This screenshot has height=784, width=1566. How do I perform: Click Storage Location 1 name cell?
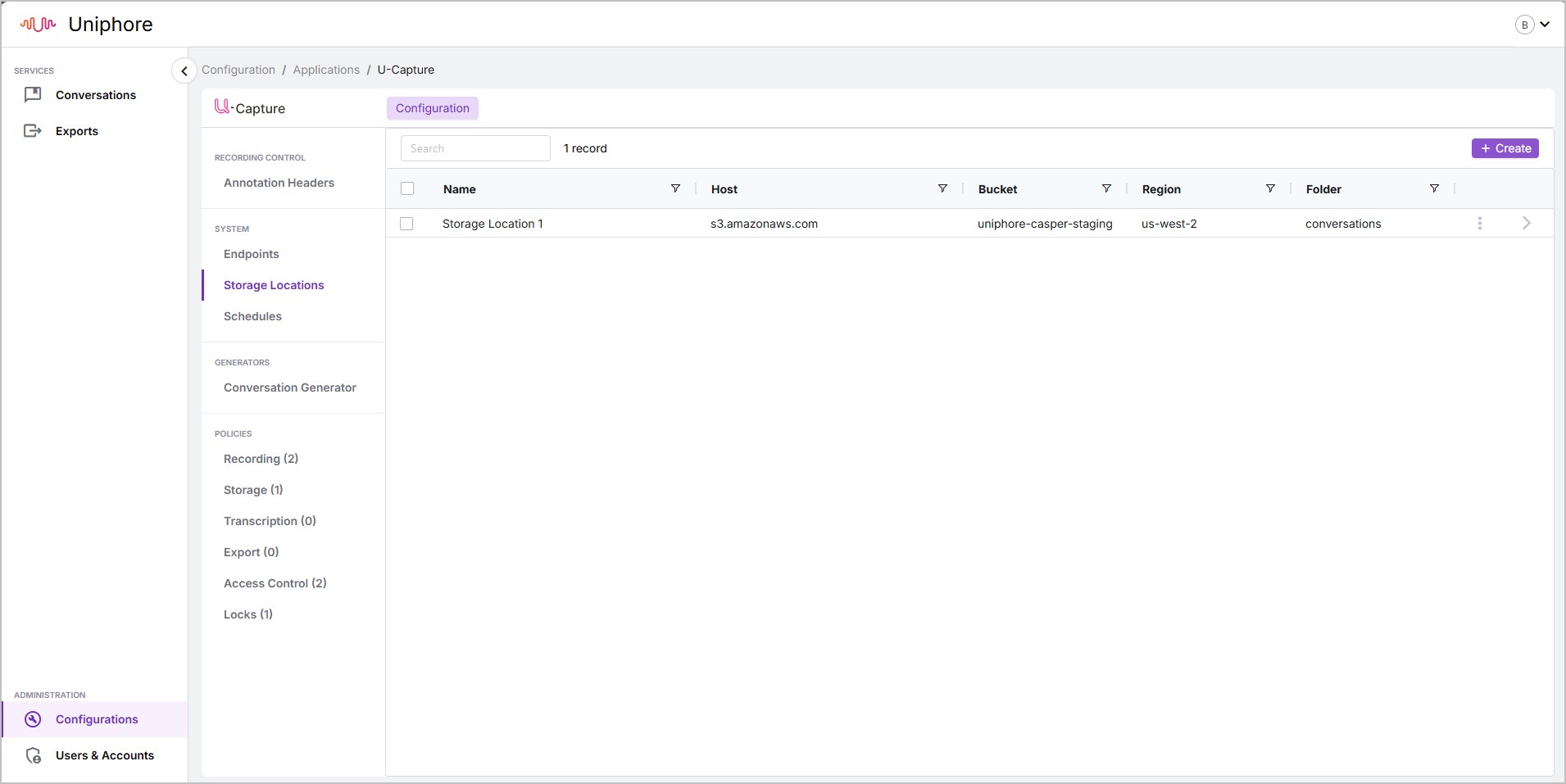click(492, 224)
